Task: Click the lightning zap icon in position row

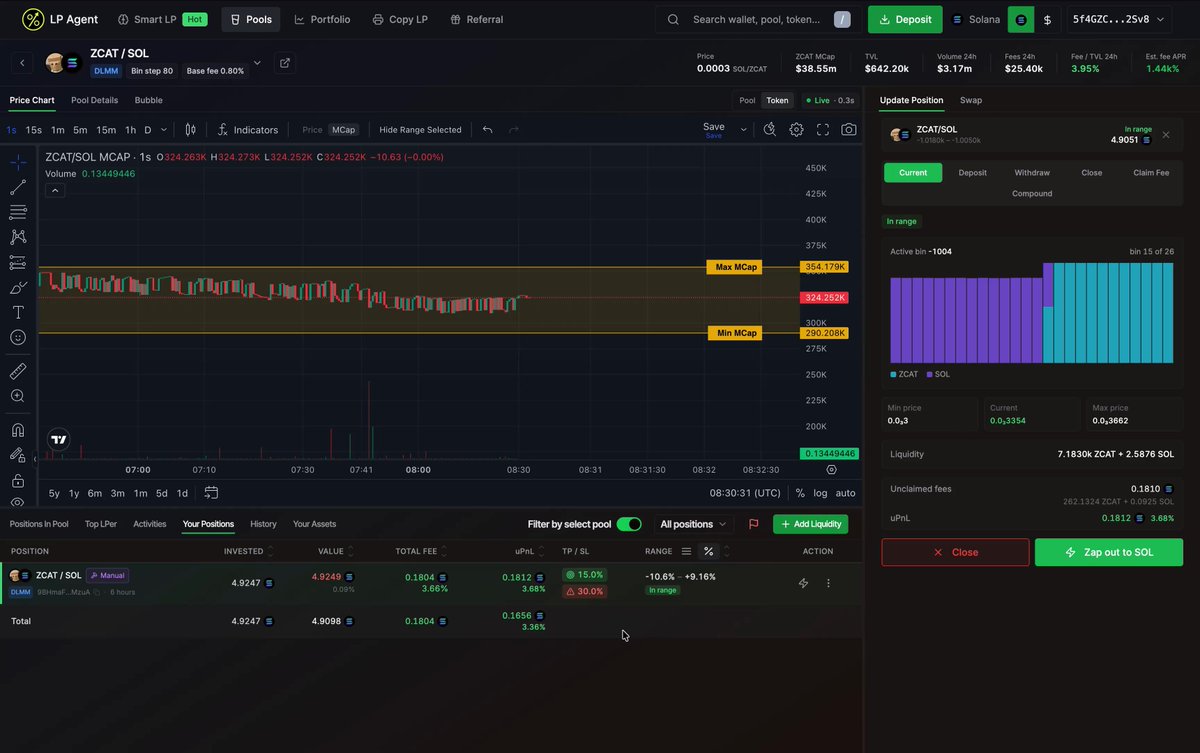Action: [803, 583]
